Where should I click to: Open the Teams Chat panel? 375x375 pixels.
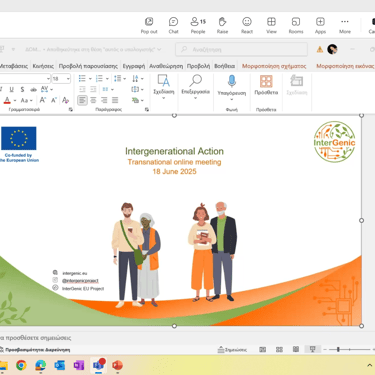[173, 25]
